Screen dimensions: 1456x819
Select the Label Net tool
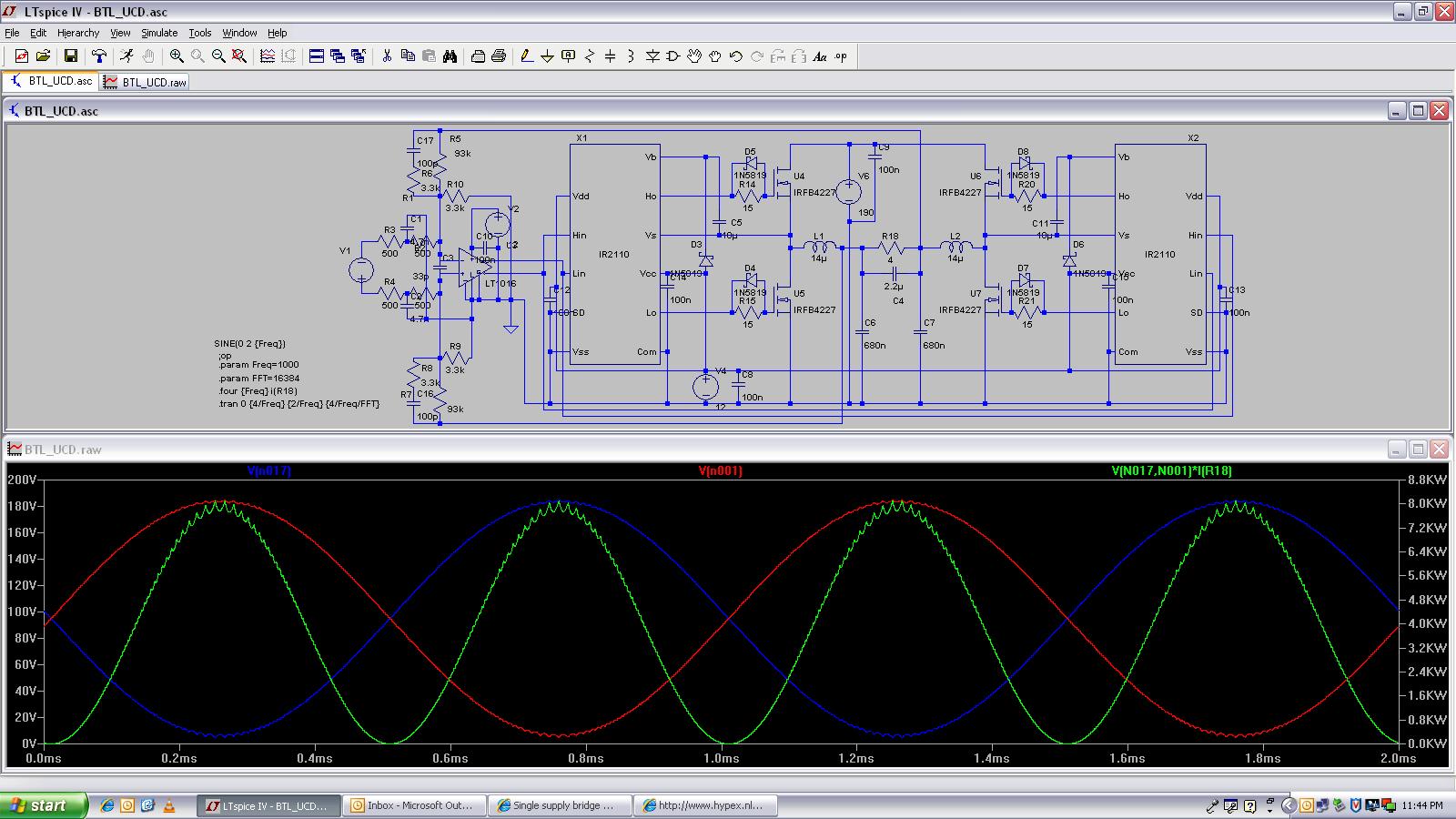pyautogui.click(x=569, y=56)
